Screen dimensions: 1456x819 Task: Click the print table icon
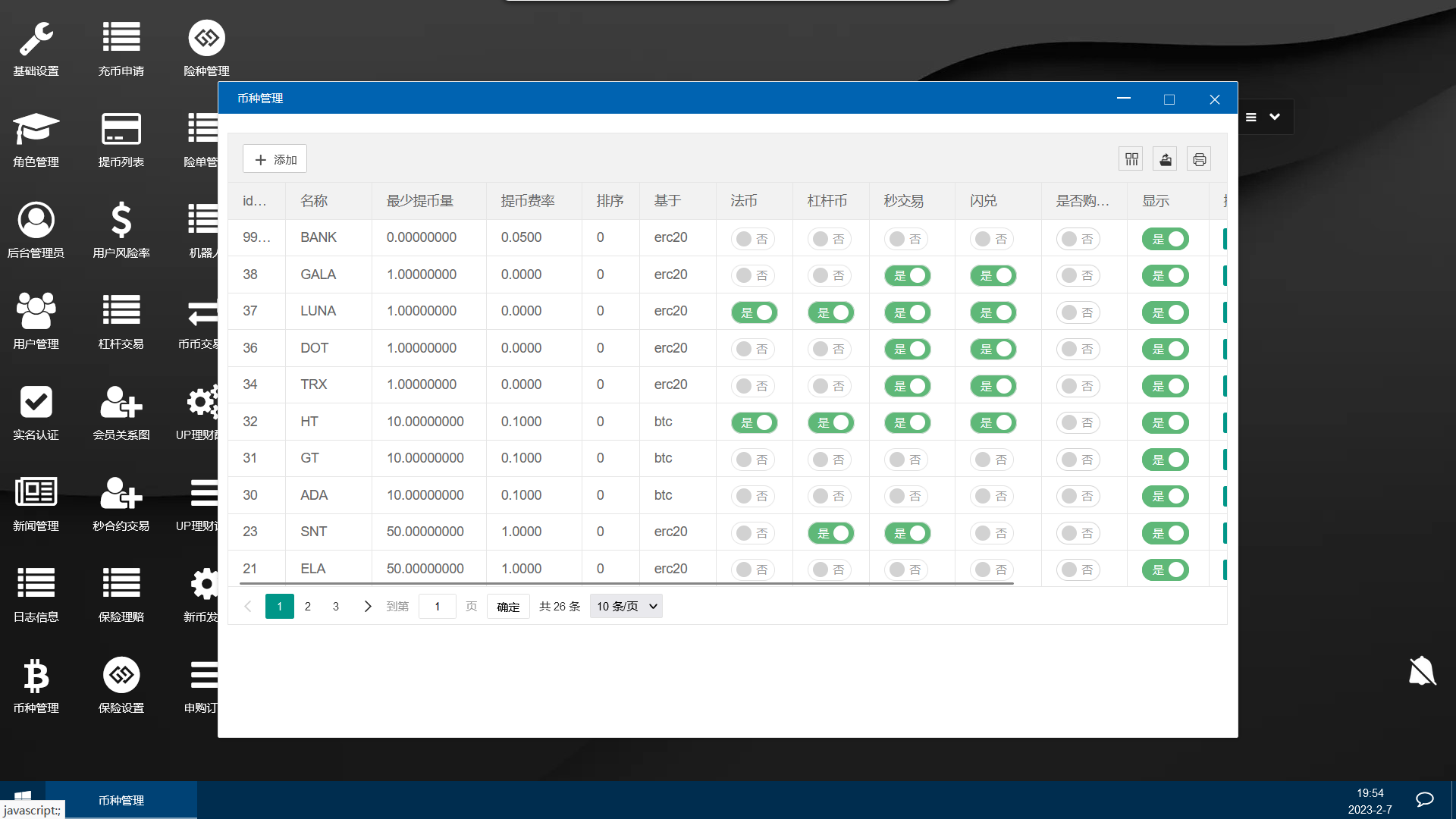(x=1199, y=159)
